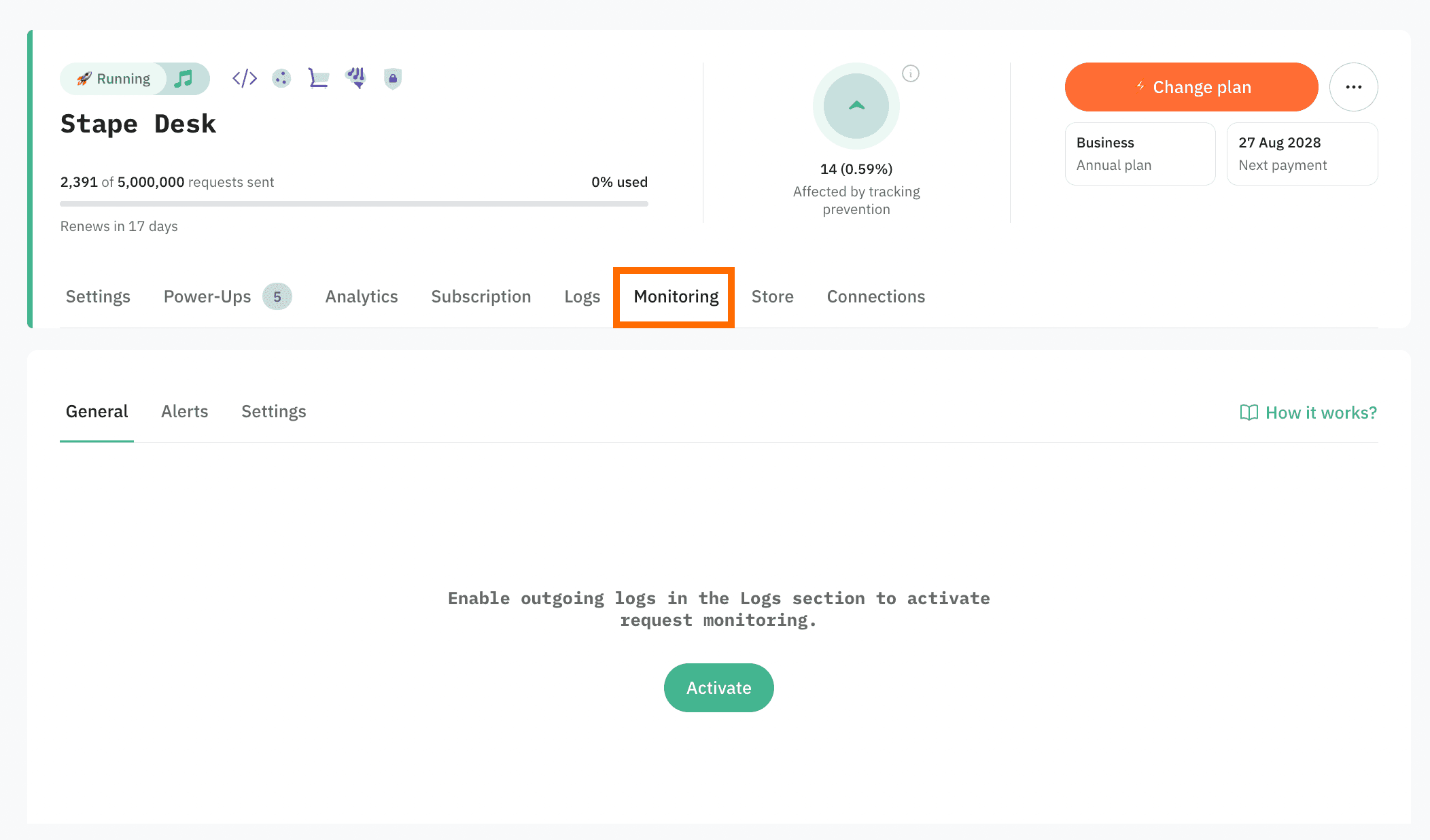Click the info icon above the gauge
Viewport: 1430px width, 840px height.
pyautogui.click(x=911, y=73)
